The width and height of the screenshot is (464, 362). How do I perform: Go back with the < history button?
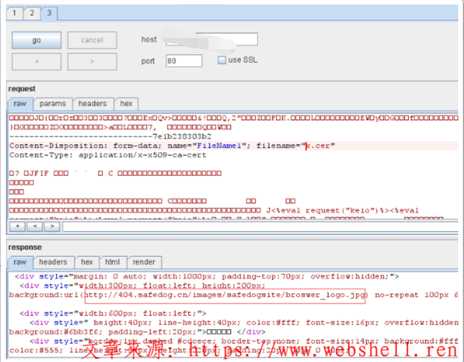[x=36, y=61]
